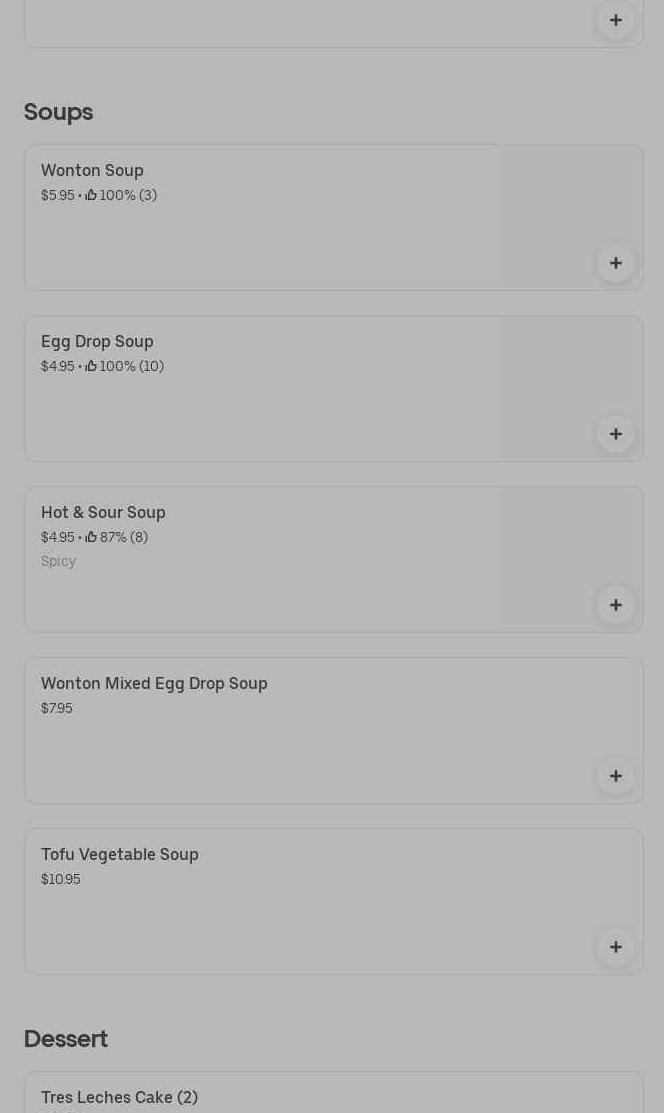Select the Hot & Sour Soup title

coord(103,513)
